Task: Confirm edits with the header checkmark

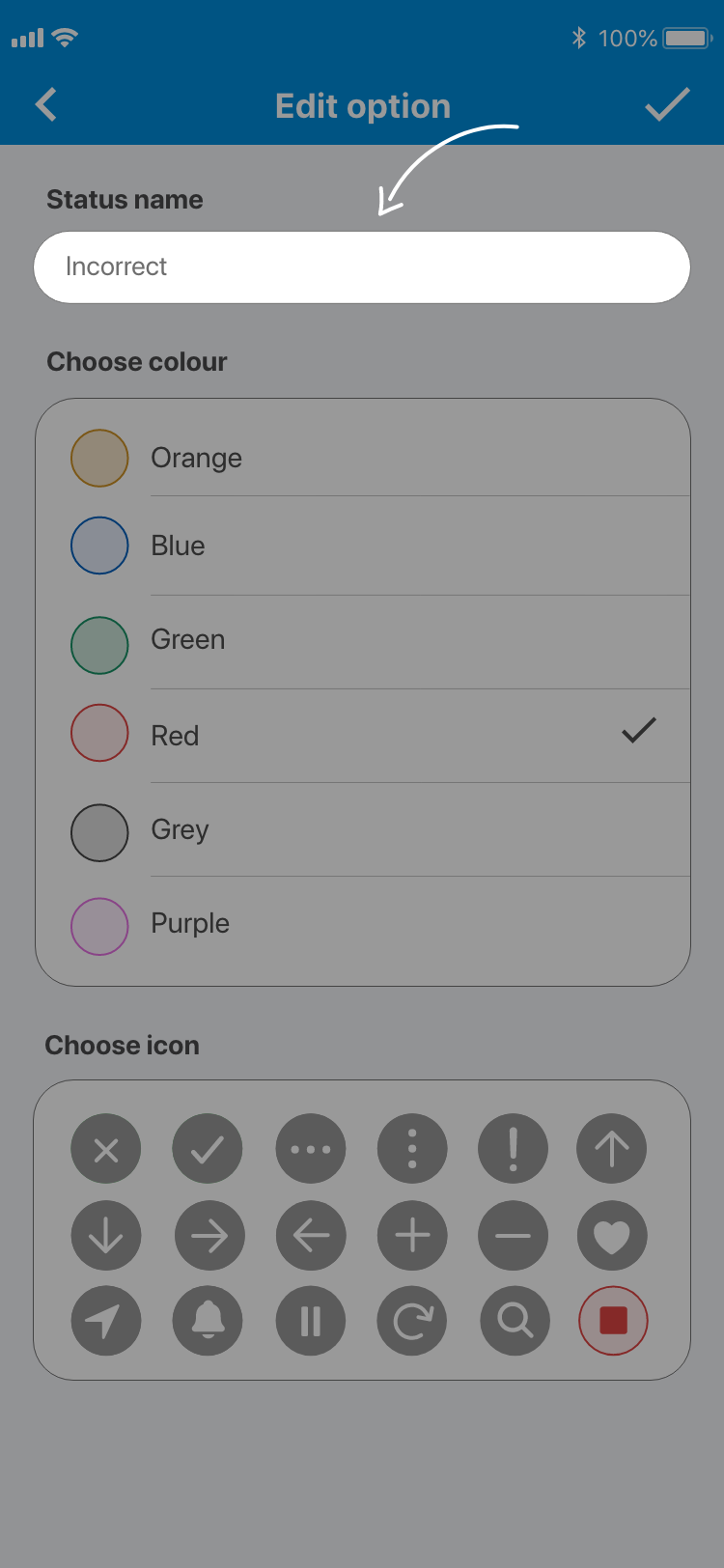Action: point(667,104)
